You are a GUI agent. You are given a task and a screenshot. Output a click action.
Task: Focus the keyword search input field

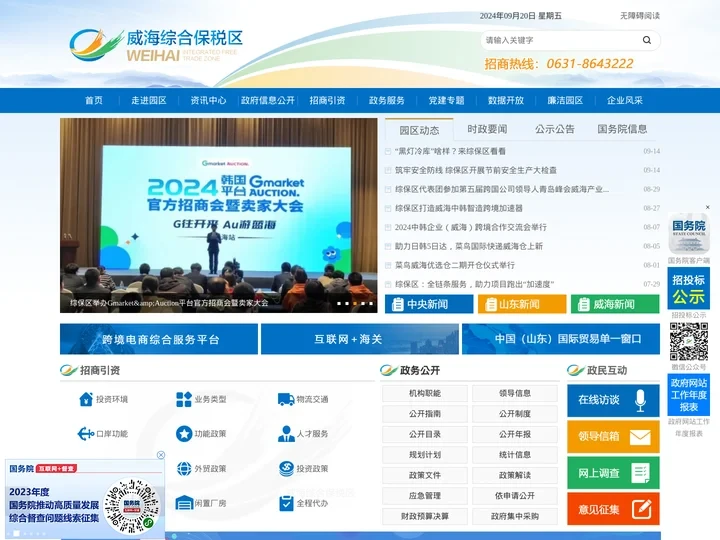560,40
